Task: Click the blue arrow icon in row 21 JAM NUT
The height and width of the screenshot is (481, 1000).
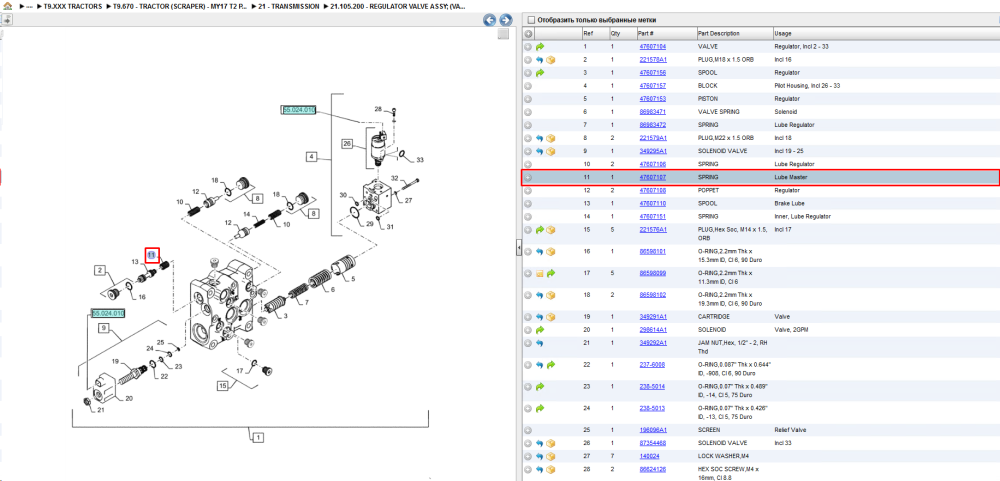Action: [540, 343]
